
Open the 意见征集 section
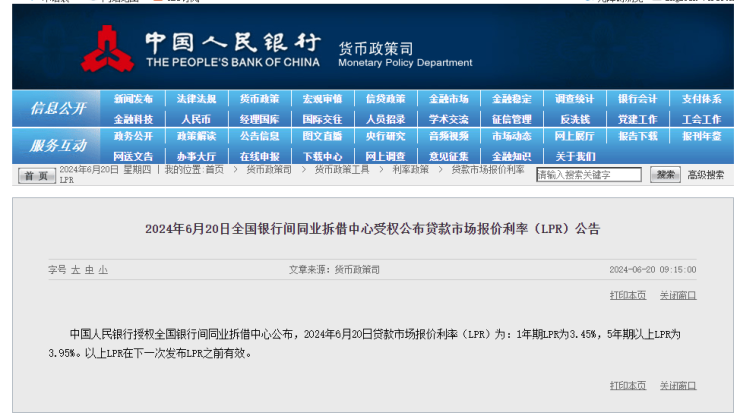(x=449, y=156)
